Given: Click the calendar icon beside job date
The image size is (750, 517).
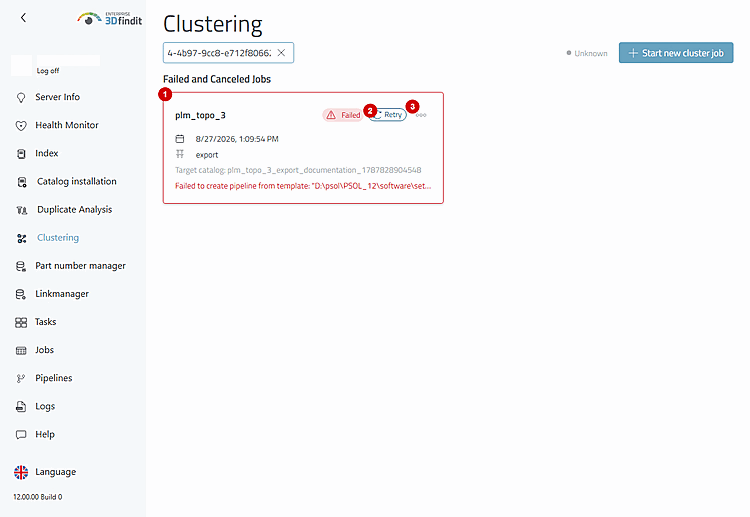Looking at the screenshot, I should [x=180, y=139].
